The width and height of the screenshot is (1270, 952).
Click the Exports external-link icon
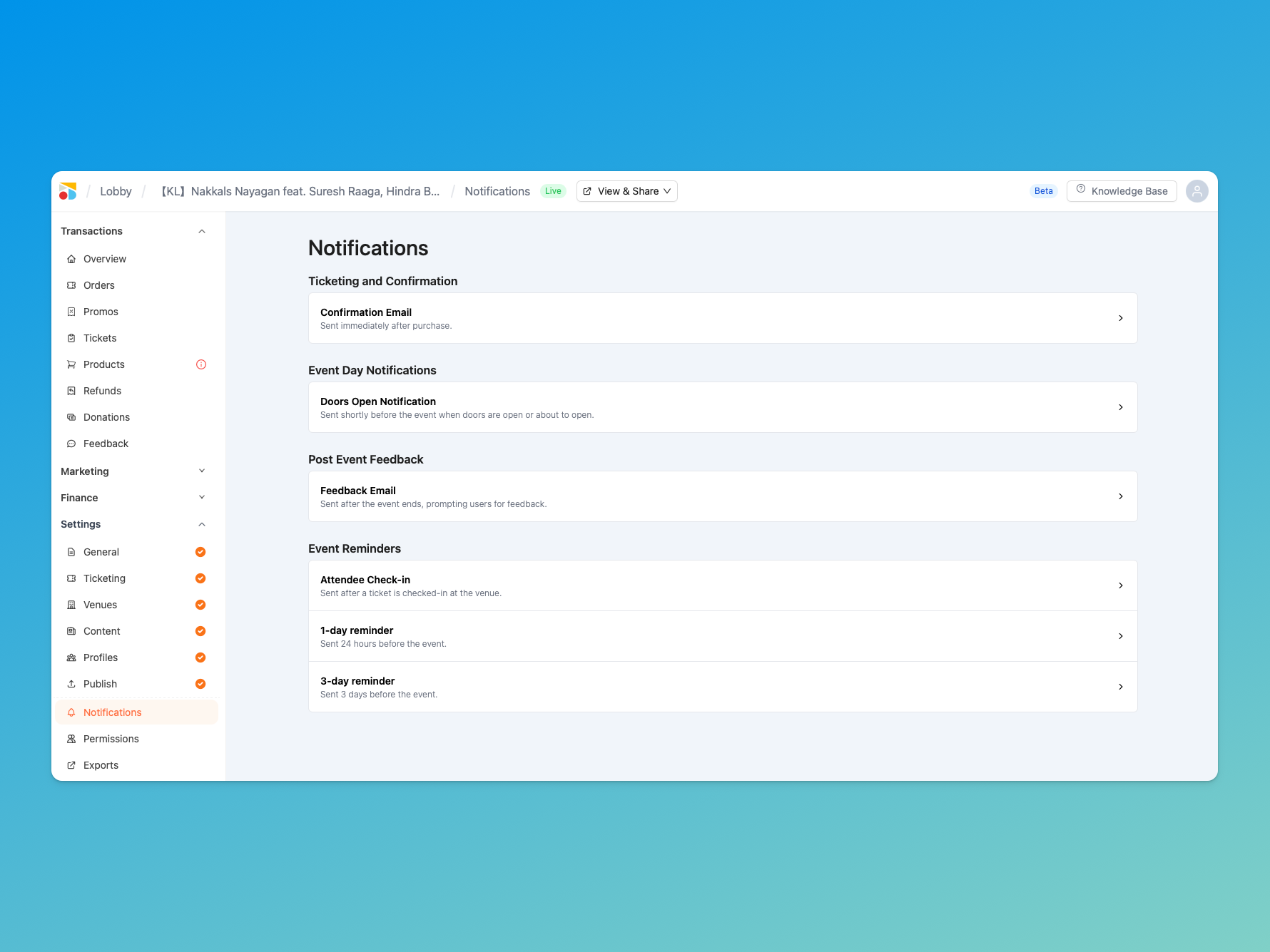point(71,765)
